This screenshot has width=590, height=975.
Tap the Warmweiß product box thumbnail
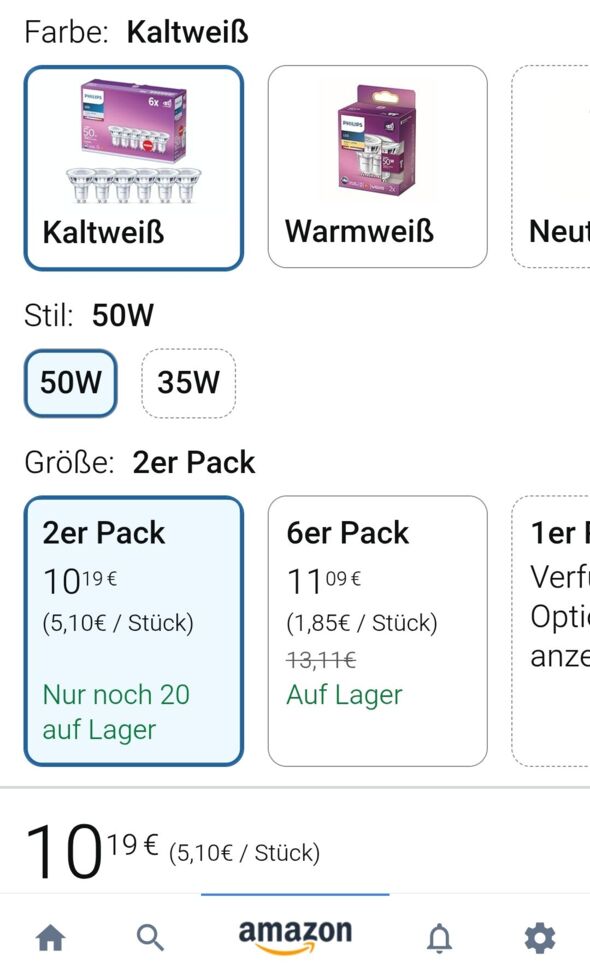click(x=377, y=140)
